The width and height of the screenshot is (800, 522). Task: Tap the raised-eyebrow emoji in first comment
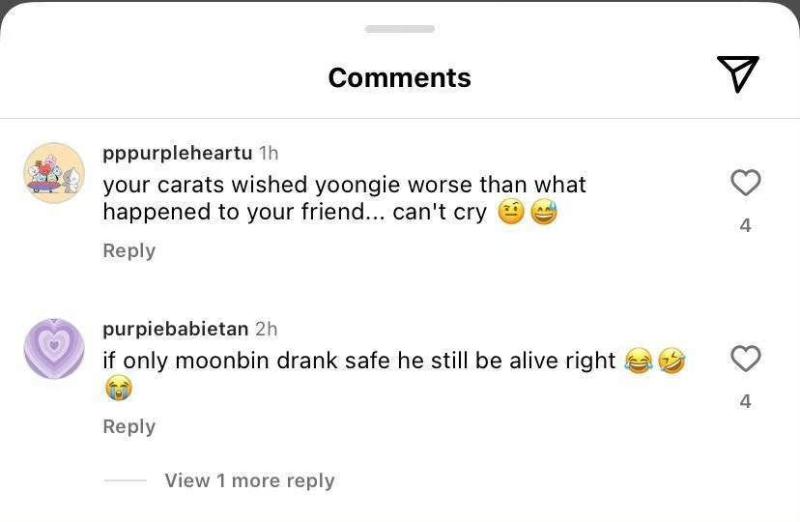(510, 212)
